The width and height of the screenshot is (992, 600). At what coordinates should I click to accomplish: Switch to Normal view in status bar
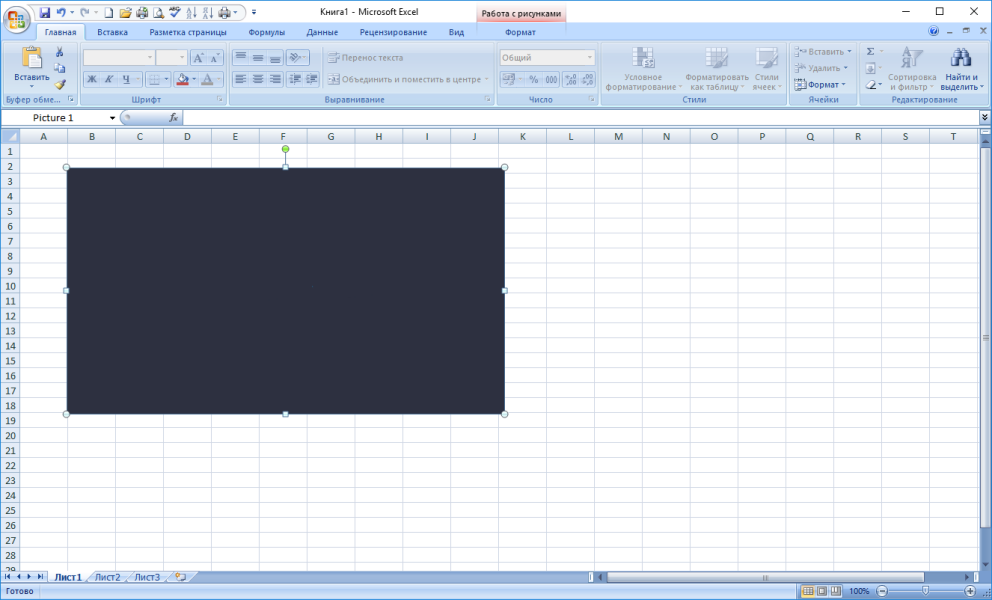pos(808,591)
